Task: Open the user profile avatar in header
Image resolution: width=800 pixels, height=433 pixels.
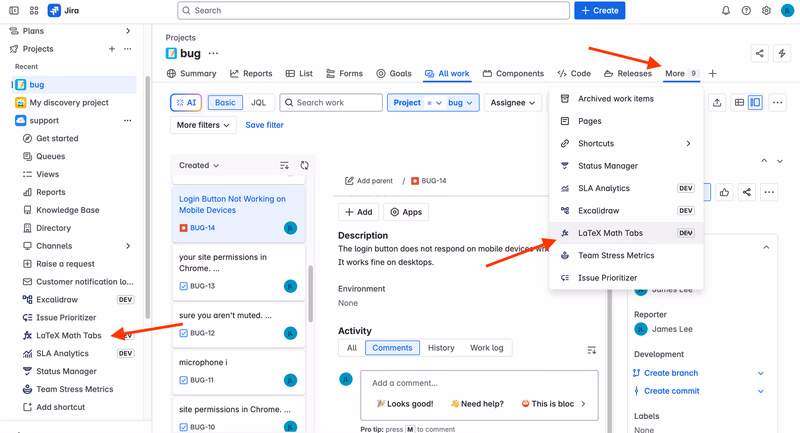Action: [x=787, y=10]
